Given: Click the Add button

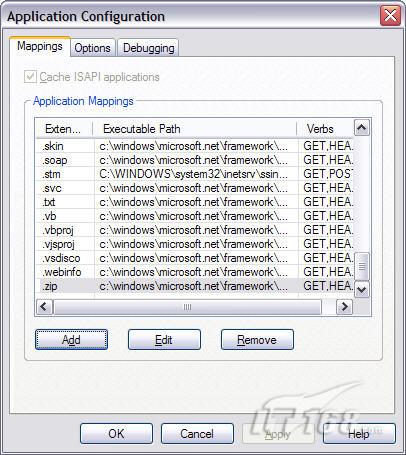Looking at the screenshot, I should (71, 340).
